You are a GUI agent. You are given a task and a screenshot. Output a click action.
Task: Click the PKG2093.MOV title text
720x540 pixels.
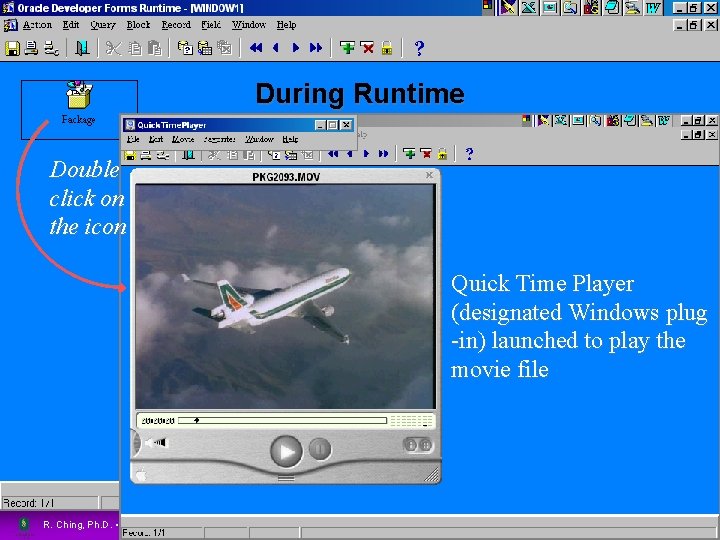click(x=286, y=177)
